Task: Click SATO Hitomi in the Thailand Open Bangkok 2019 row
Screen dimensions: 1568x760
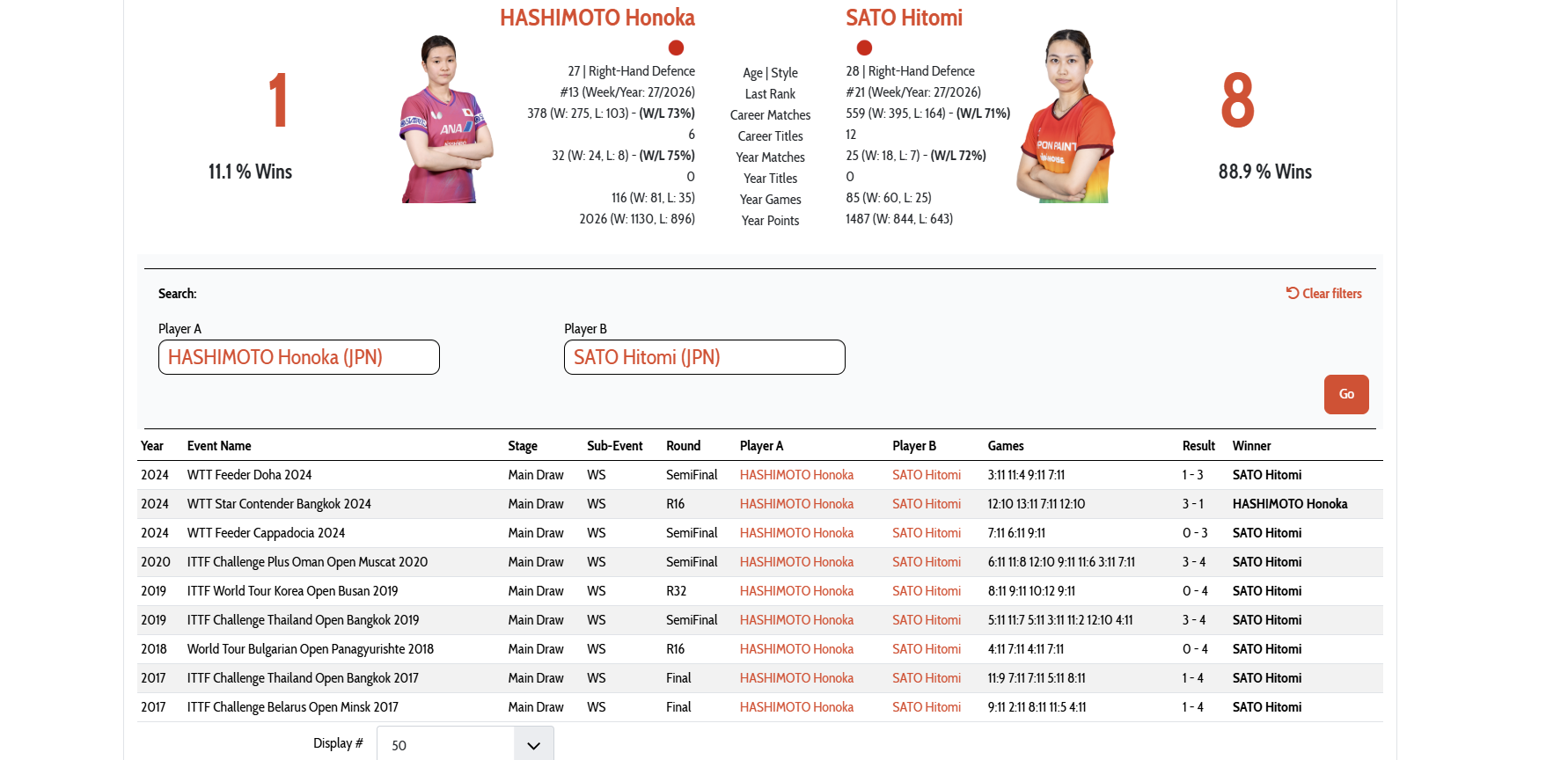Action: (x=927, y=620)
